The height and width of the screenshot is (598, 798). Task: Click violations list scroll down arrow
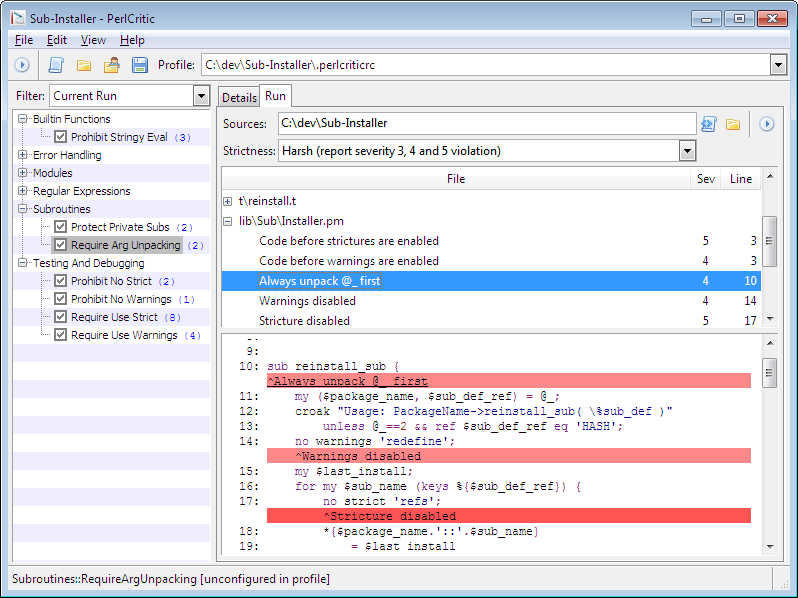click(x=770, y=319)
